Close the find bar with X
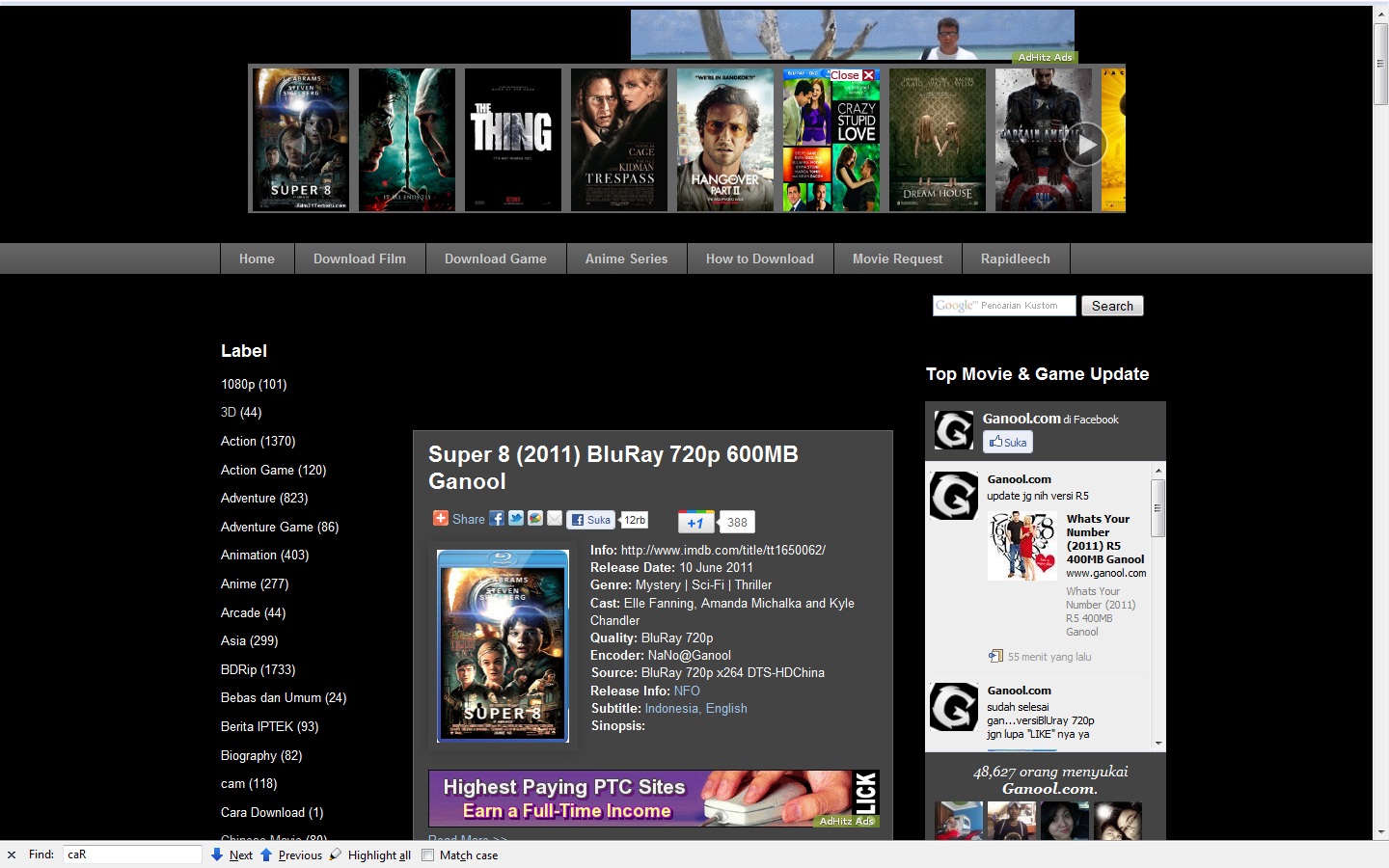Viewport: 1389px width, 868px height. pos(12,854)
